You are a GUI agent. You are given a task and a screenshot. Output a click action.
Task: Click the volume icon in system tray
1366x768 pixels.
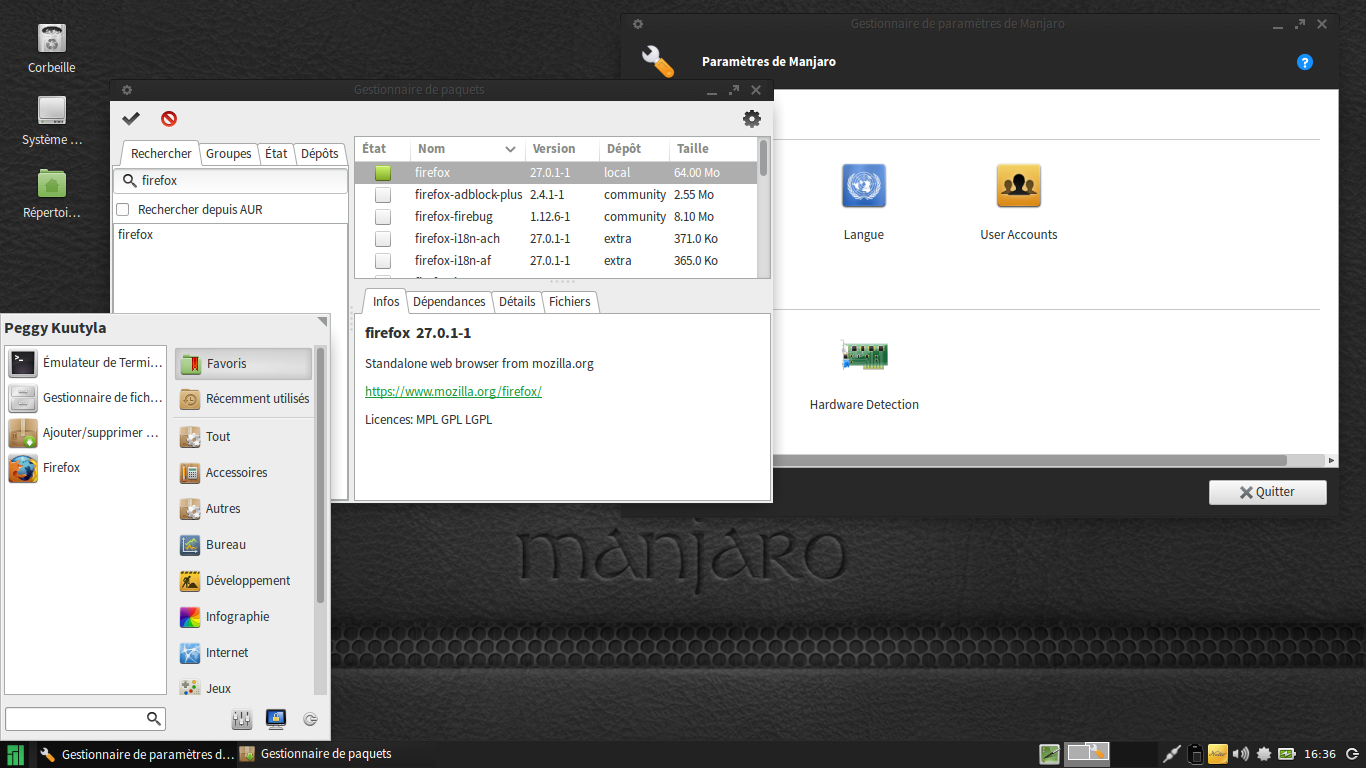(x=1240, y=754)
